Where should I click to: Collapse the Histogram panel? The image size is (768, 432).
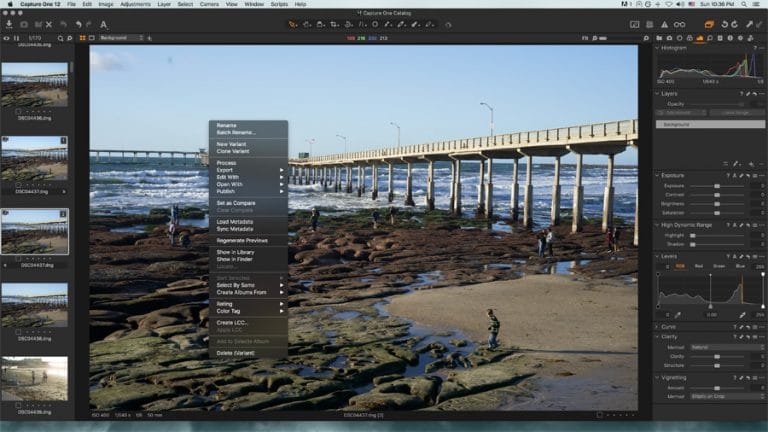pyautogui.click(x=658, y=48)
